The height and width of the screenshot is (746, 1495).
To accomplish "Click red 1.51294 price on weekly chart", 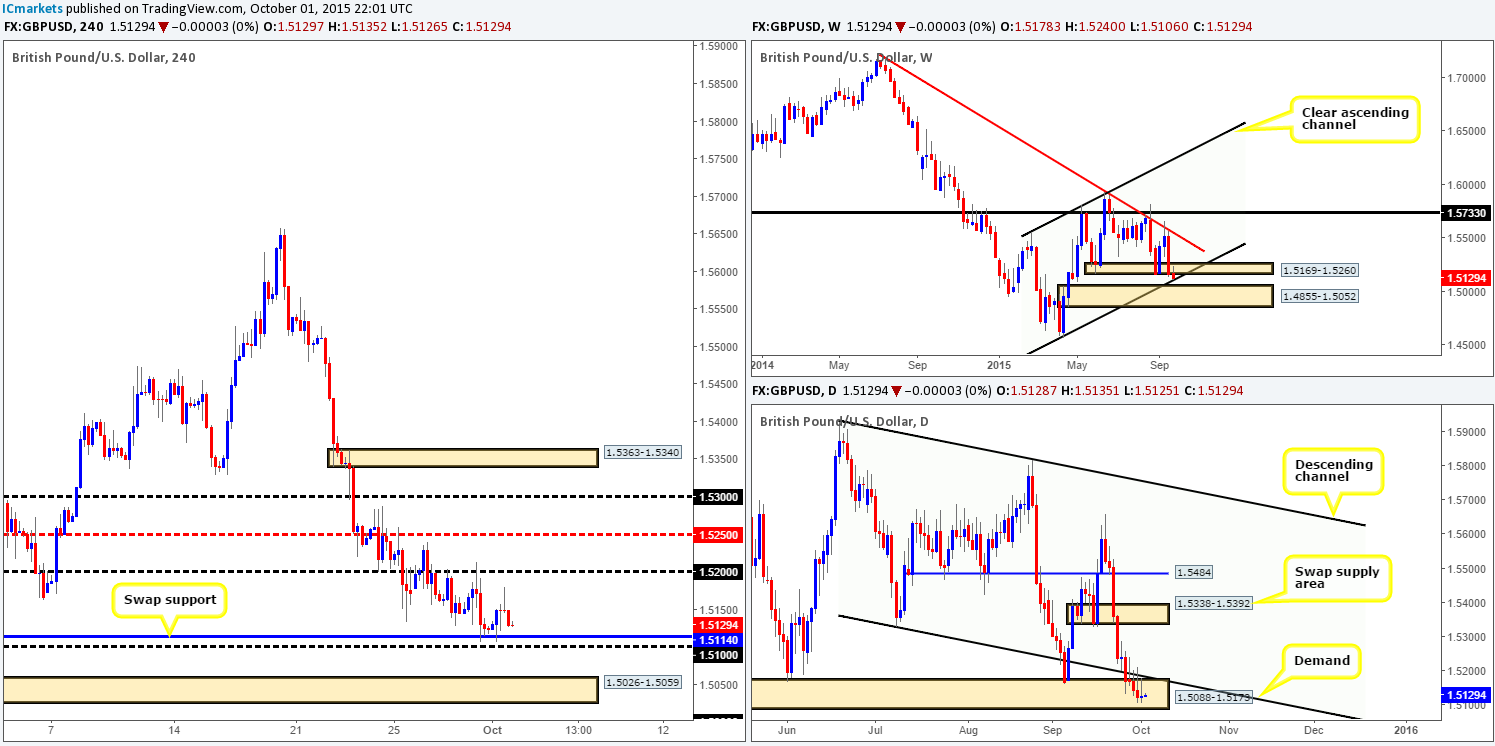I will coord(1465,277).
